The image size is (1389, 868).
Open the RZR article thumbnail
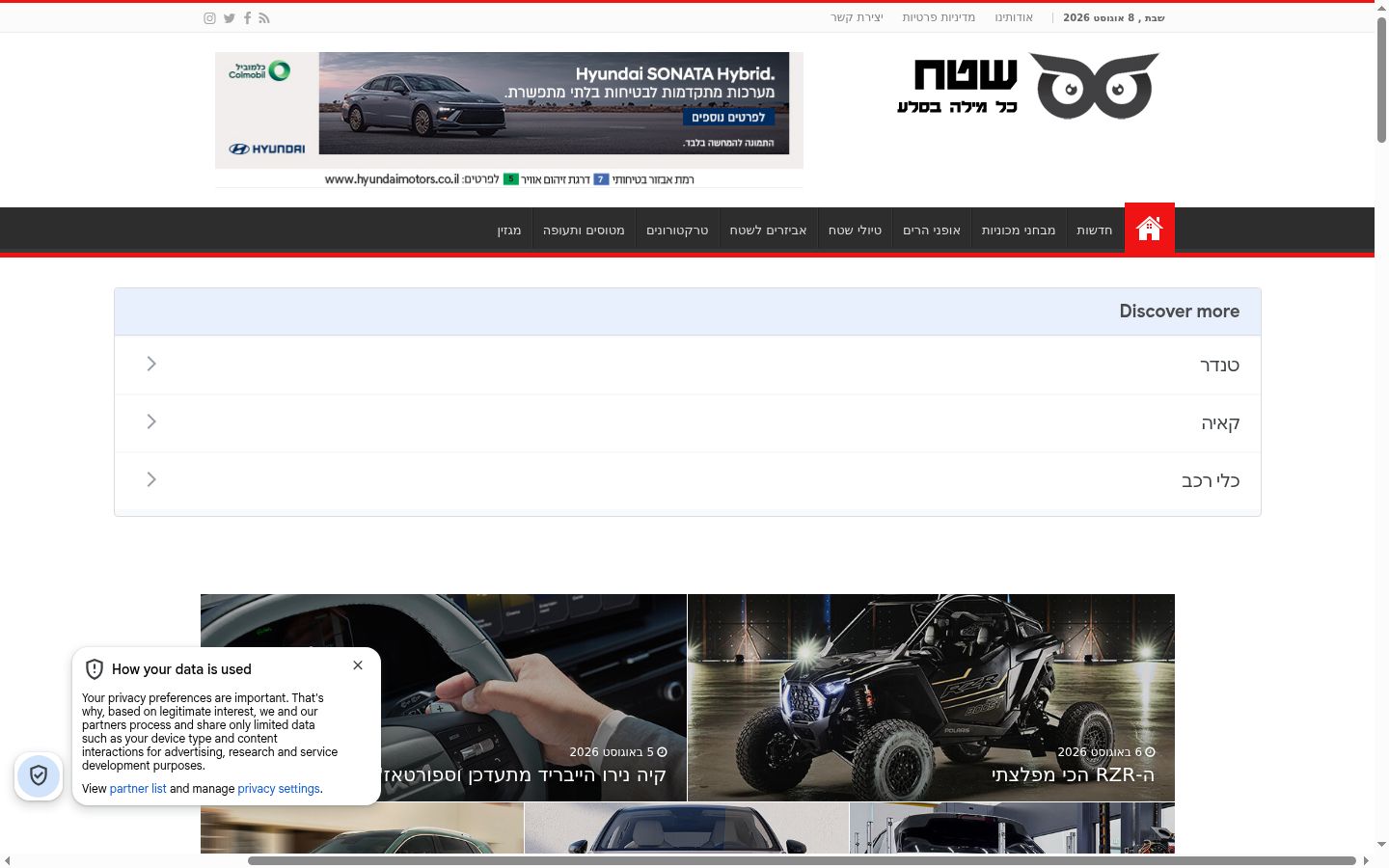point(931,697)
